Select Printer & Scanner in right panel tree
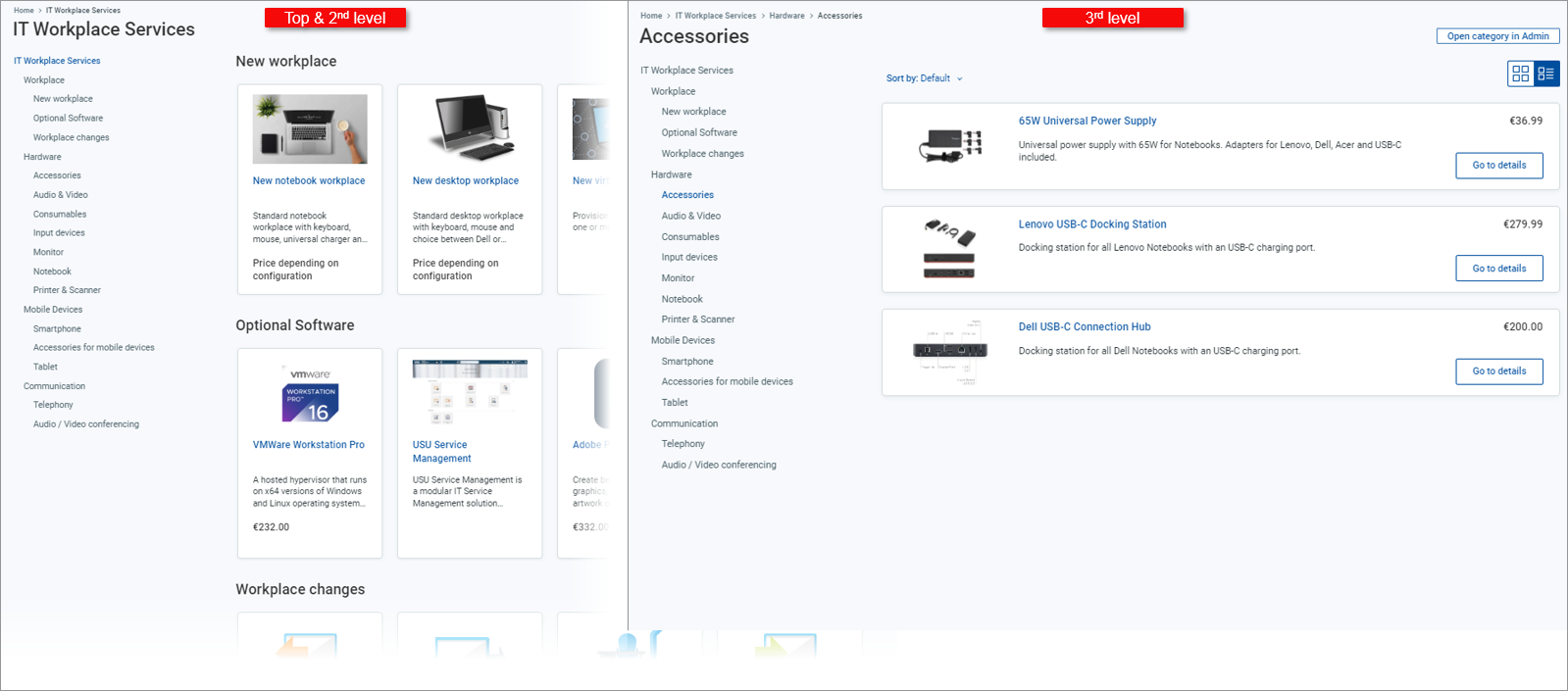Screen dimensions: 1568x691 coord(697,320)
